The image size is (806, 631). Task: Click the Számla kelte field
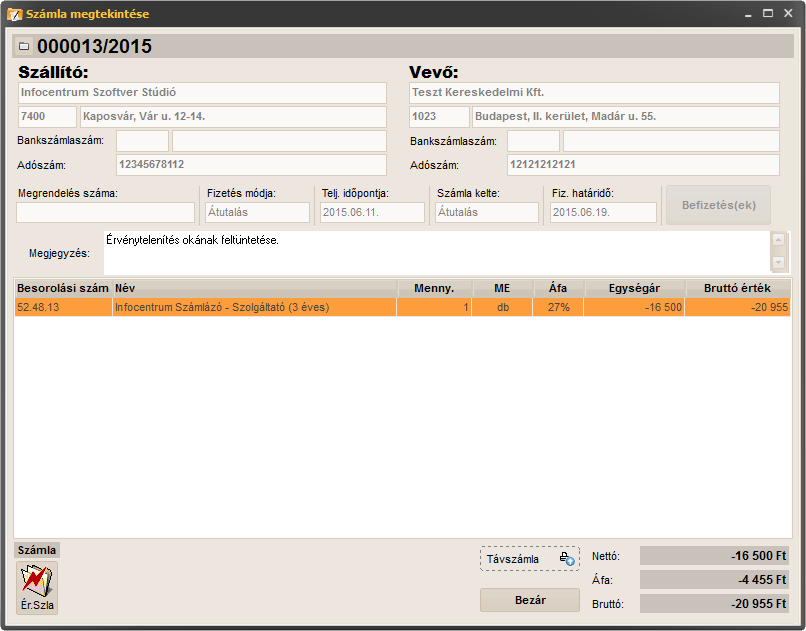tap(487, 212)
